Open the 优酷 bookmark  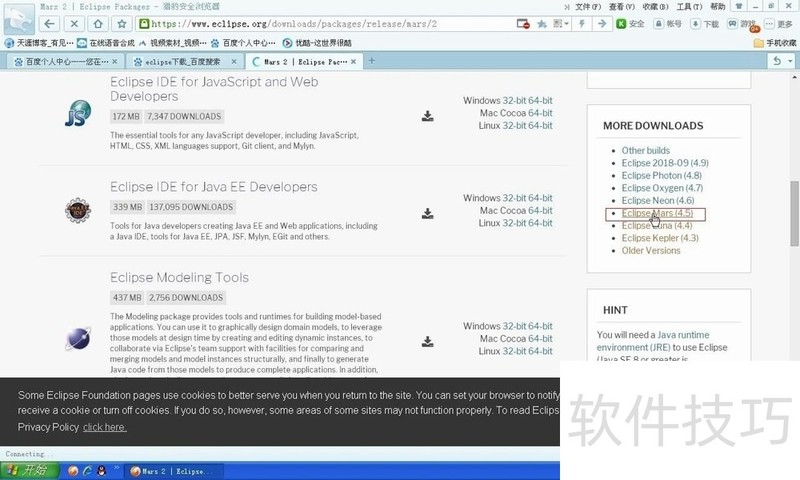click(x=317, y=43)
